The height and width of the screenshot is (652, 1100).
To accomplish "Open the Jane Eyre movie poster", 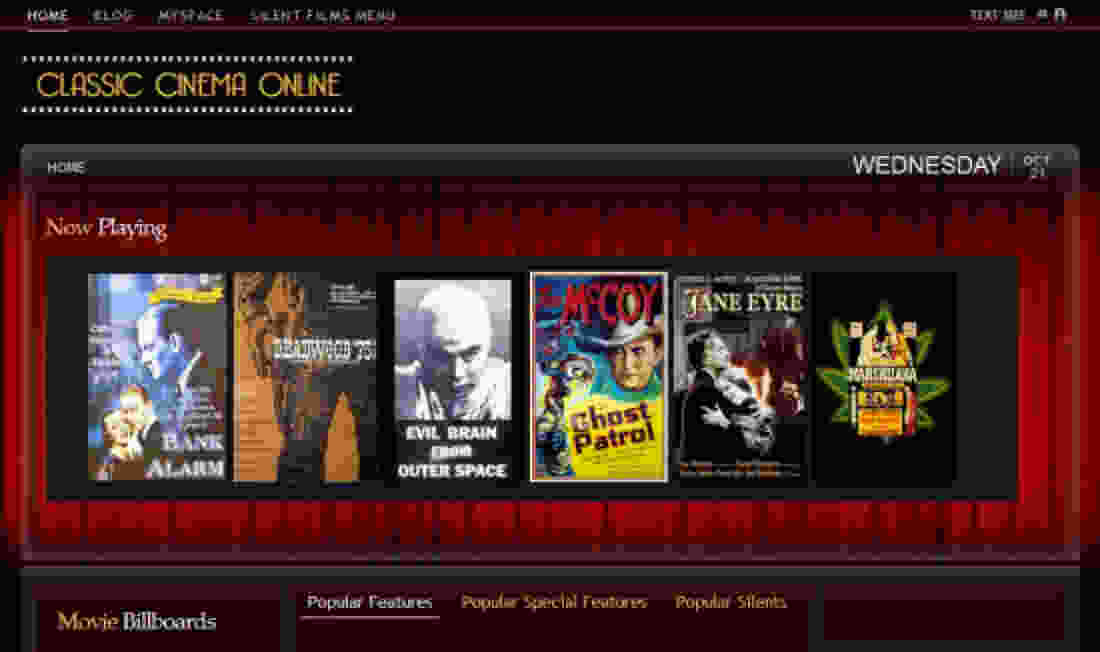I will point(743,377).
